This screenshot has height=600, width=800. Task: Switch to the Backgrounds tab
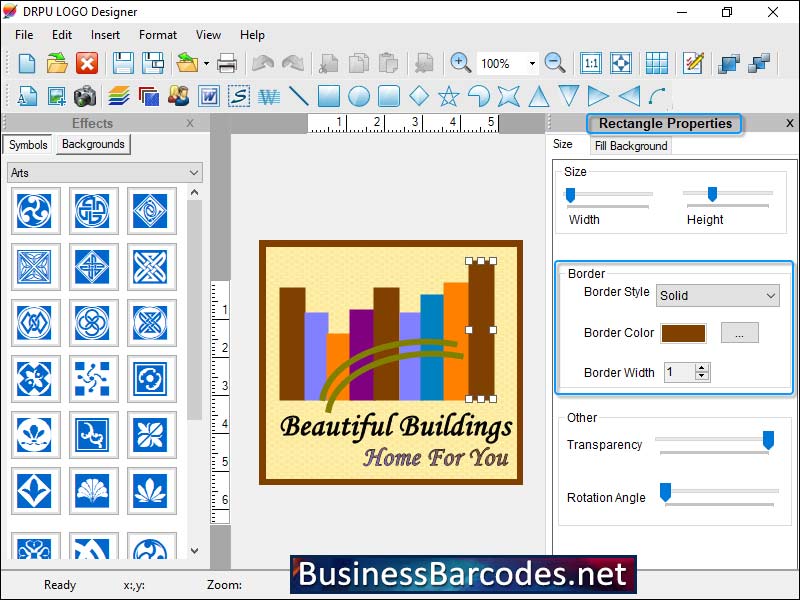coord(92,144)
